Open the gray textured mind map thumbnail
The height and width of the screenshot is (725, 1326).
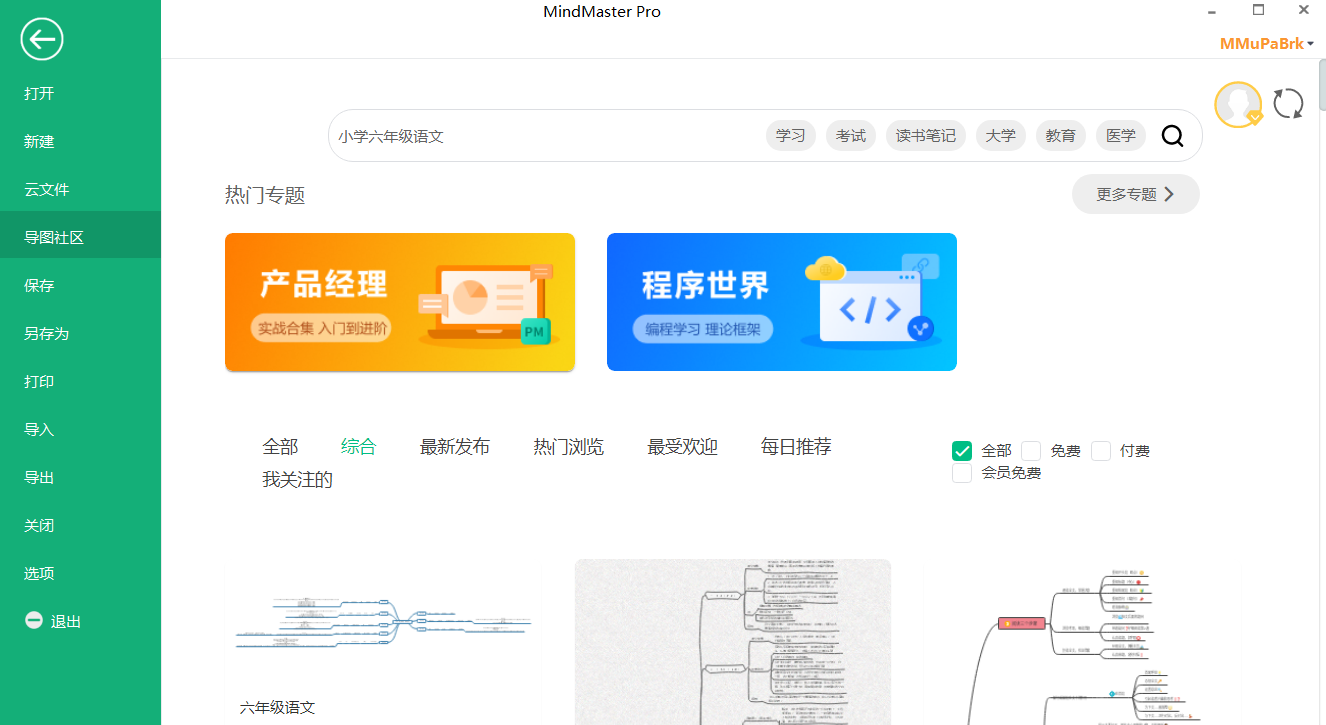(733, 642)
